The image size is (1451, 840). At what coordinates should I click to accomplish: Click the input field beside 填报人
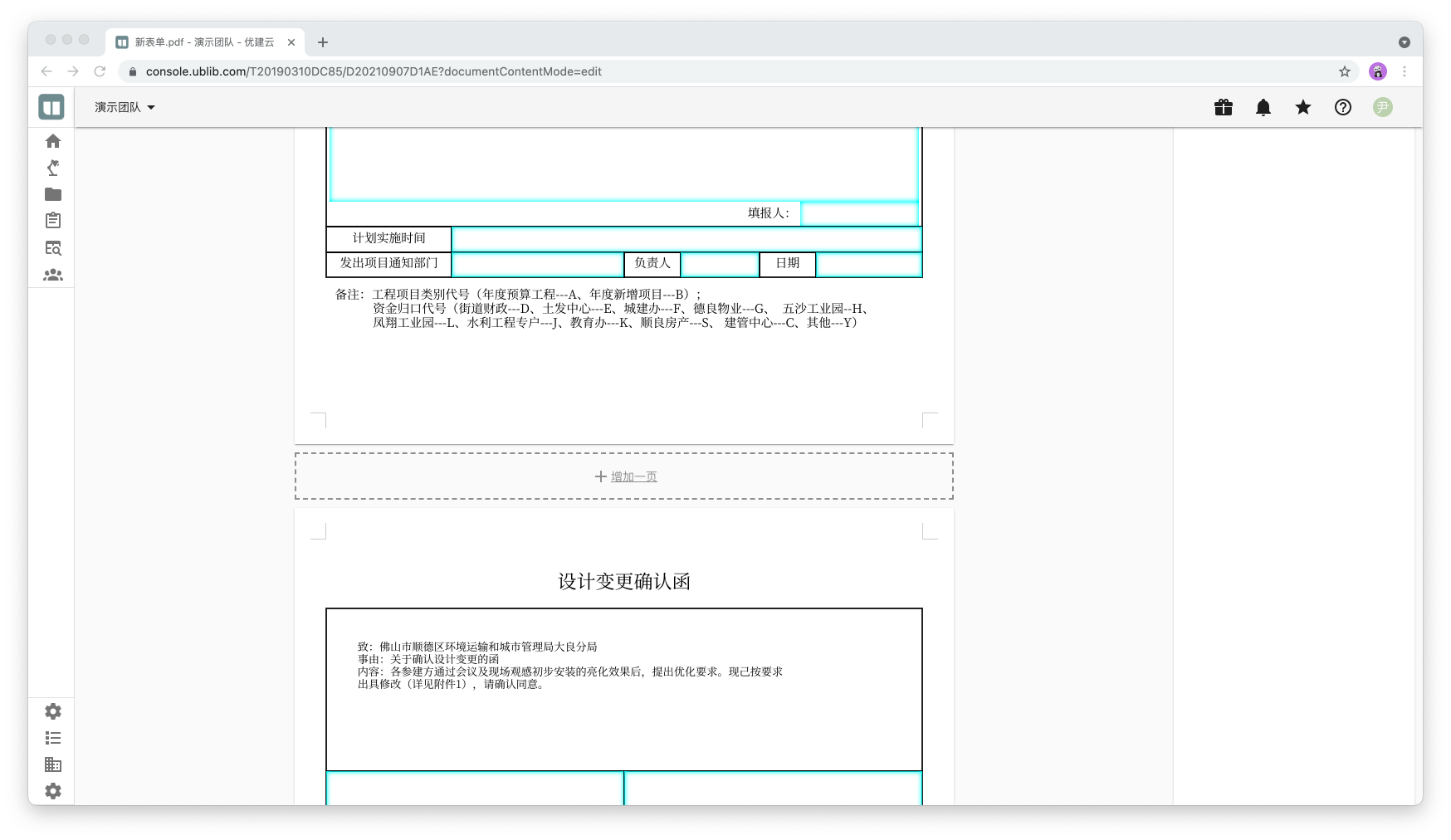coord(859,213)
